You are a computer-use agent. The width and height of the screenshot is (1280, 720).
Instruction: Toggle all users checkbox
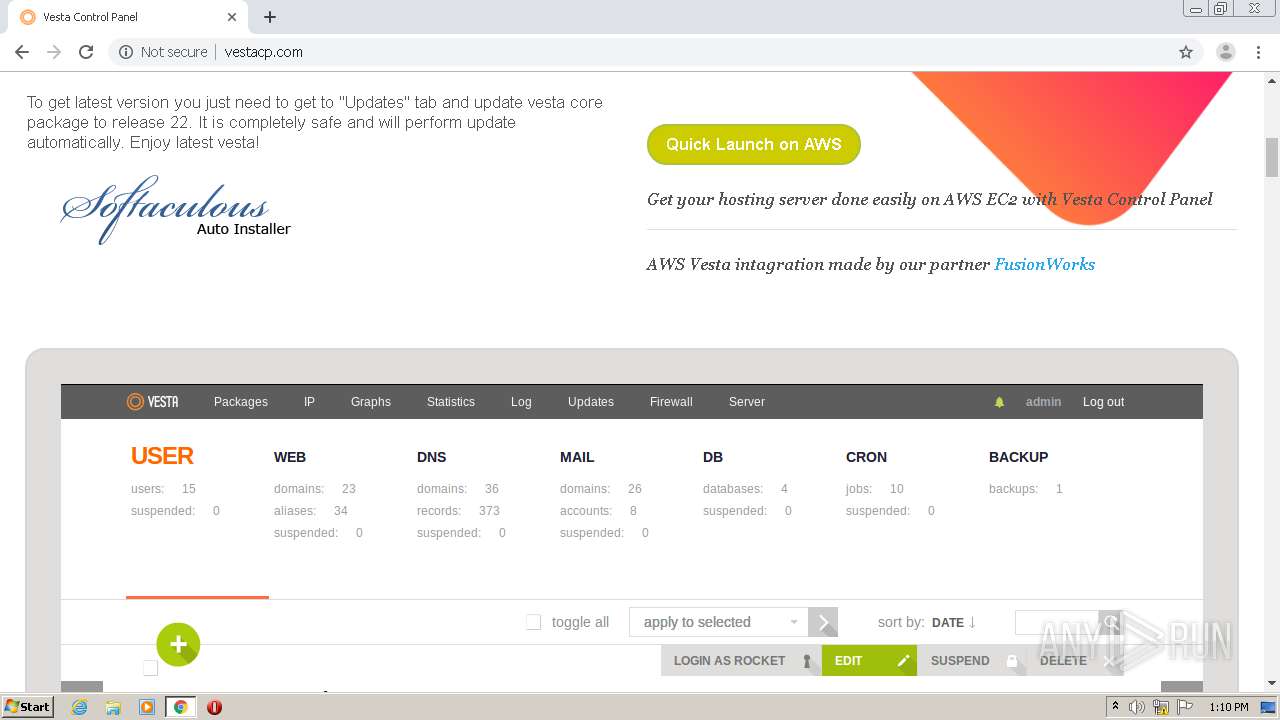[534, 622]
